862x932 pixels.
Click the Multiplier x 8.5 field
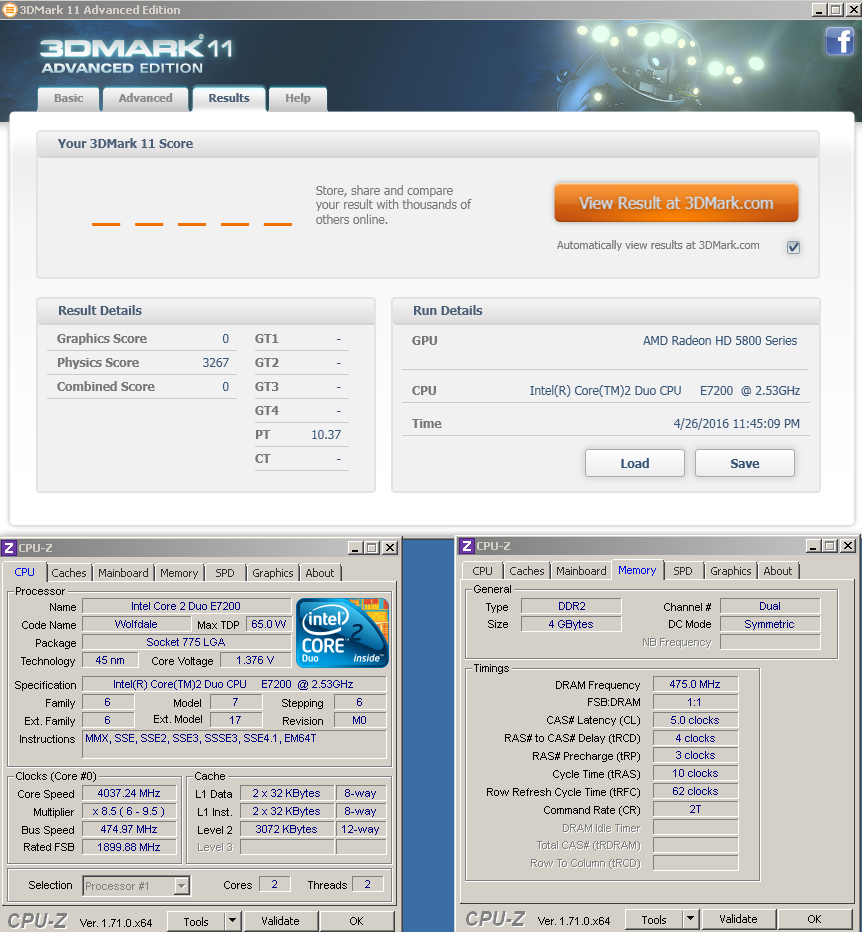(x=129, y=811)
